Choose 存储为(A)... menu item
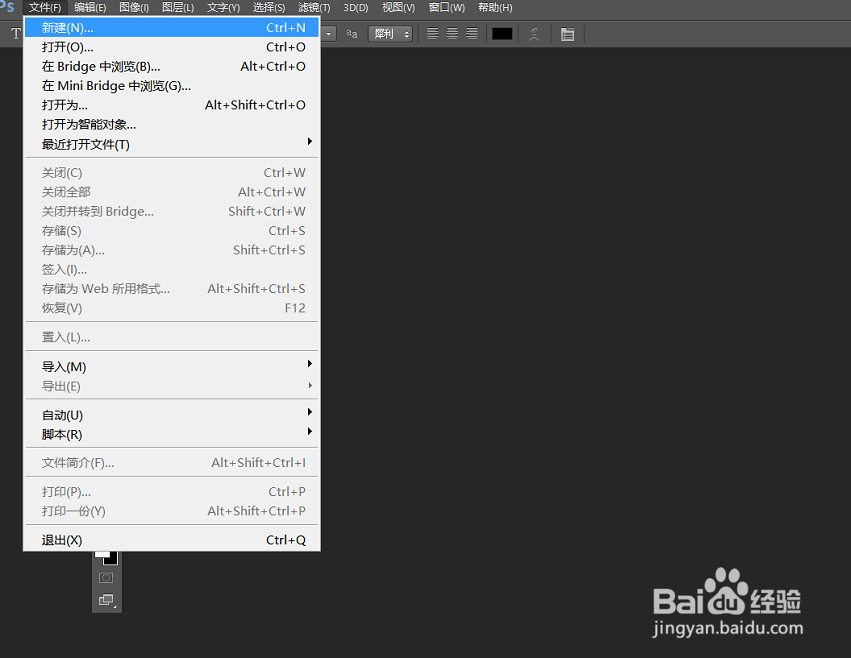This screenshot has width=851, height=658. pos(170,250)
